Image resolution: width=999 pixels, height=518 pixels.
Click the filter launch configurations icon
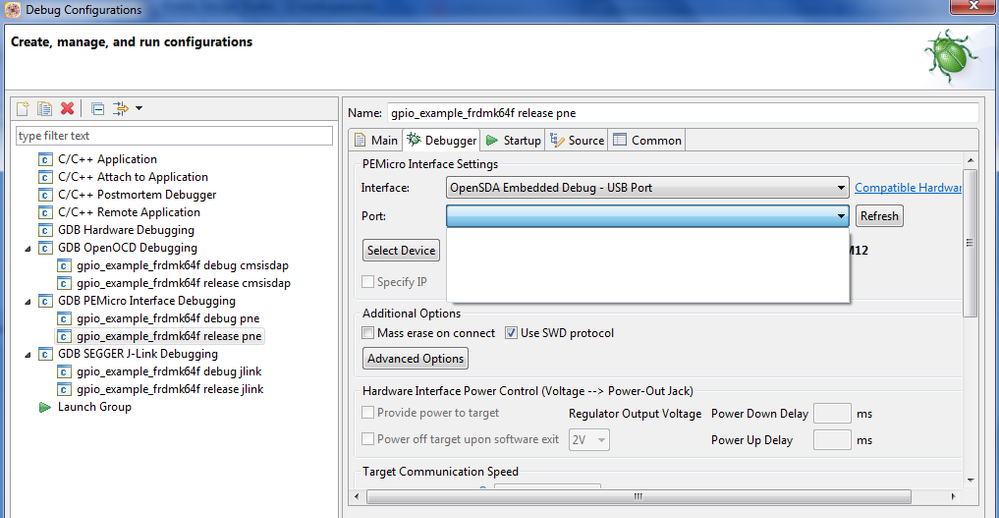coord(120,109)
